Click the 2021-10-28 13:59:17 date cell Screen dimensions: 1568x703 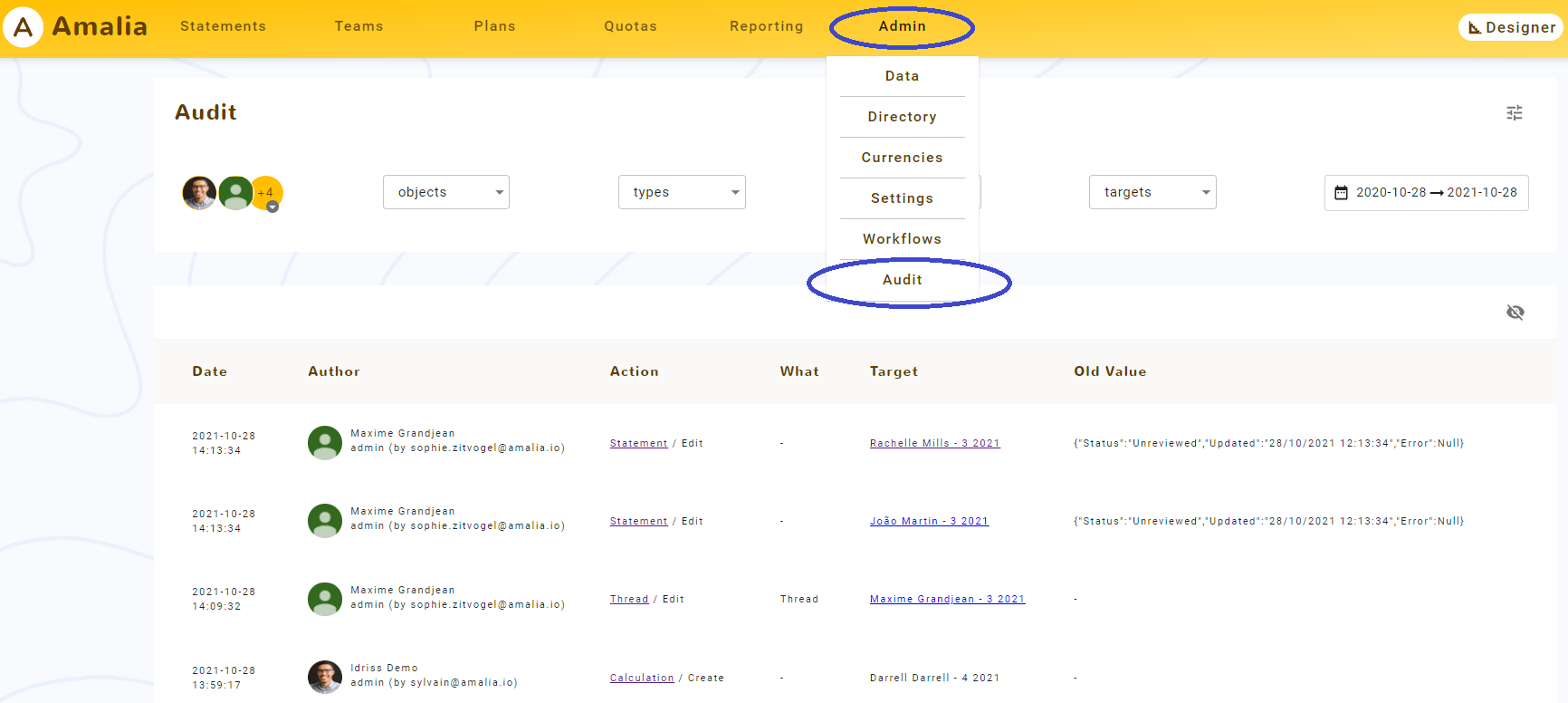[x=224, y=678]
